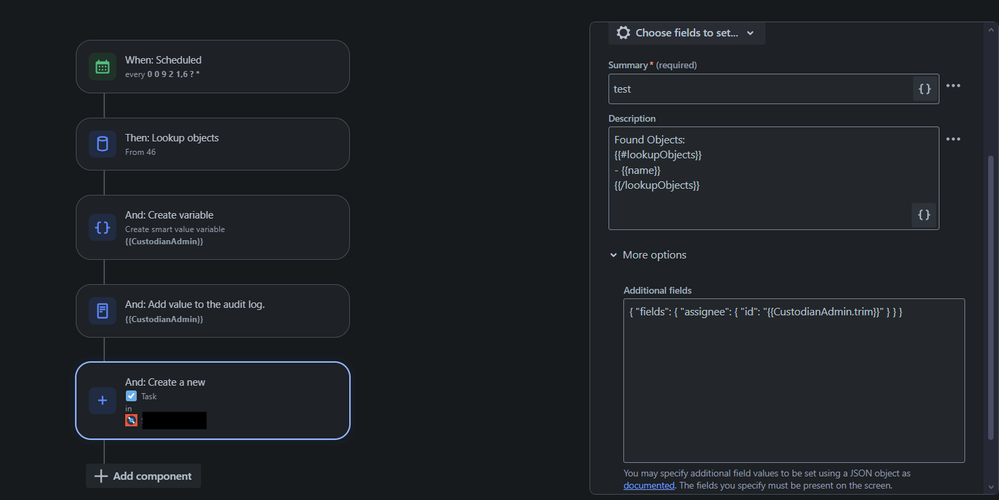Insert smart value in Description field
The width and height of the screenshot is (999, 500).
pyautogui.click(x=924, y=215)
